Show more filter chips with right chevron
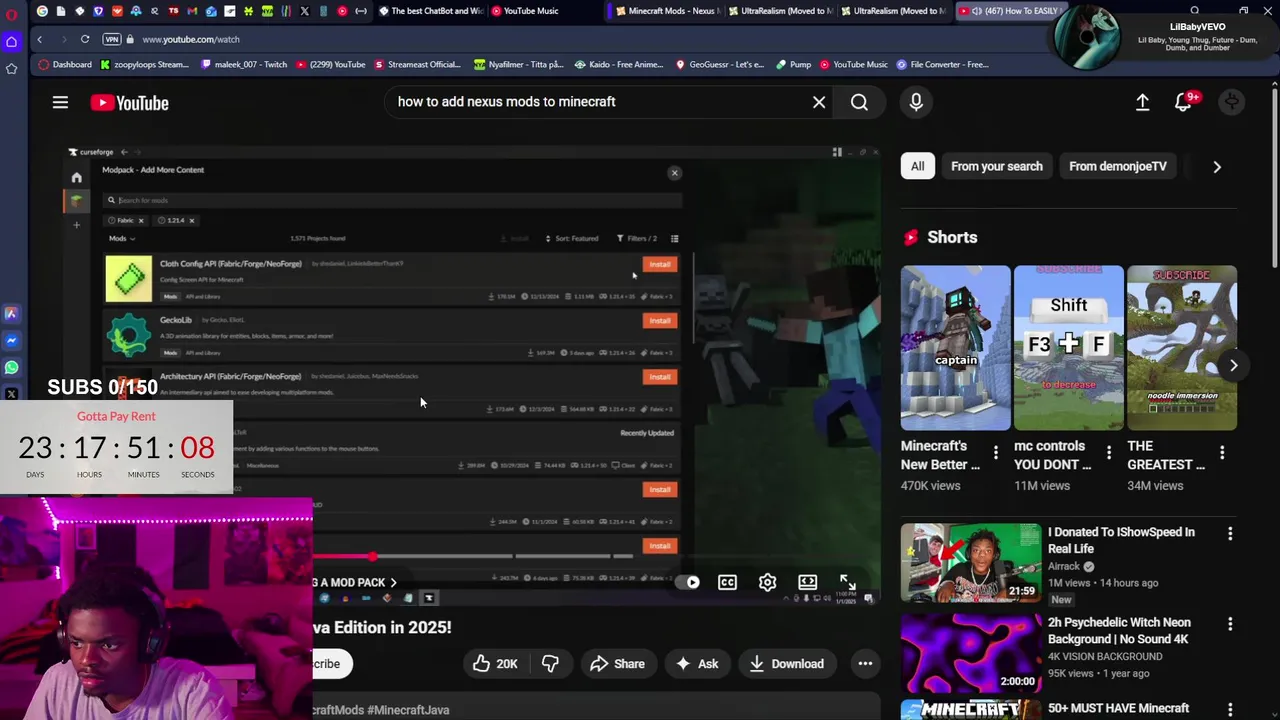This screenshot has width=1280, height=720. tap(1217, 167)
